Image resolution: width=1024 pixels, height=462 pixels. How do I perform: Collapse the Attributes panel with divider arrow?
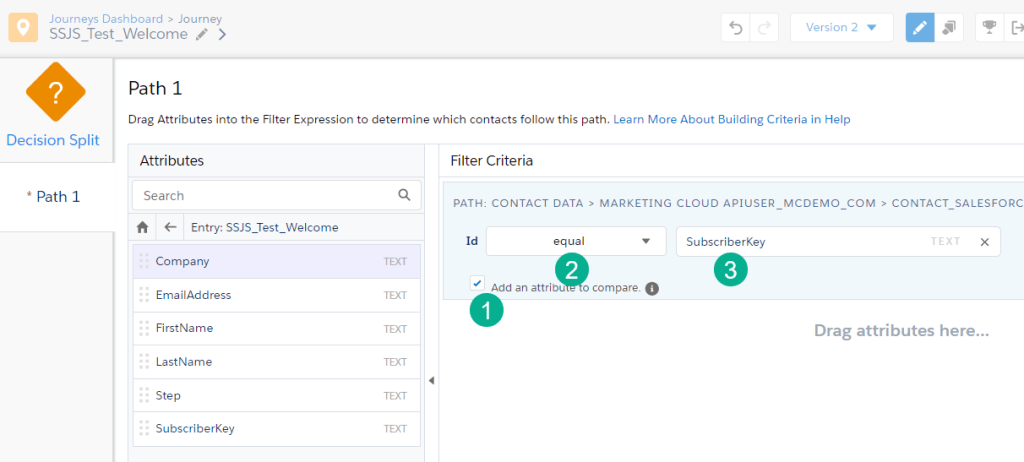pos(431,380)
